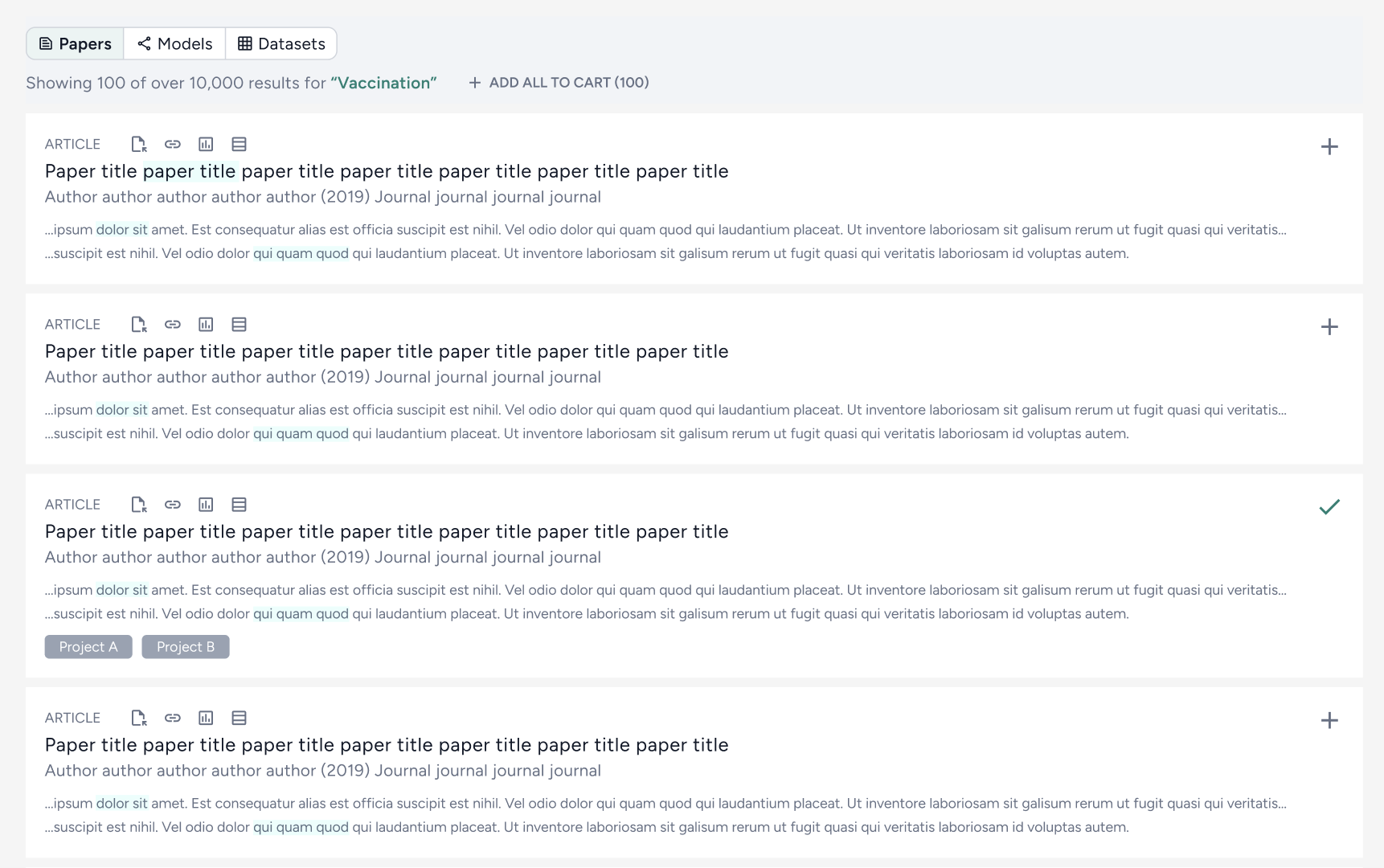1384x868 pixels.
Task: Open the second article's paper title
Action: (387, 351)
